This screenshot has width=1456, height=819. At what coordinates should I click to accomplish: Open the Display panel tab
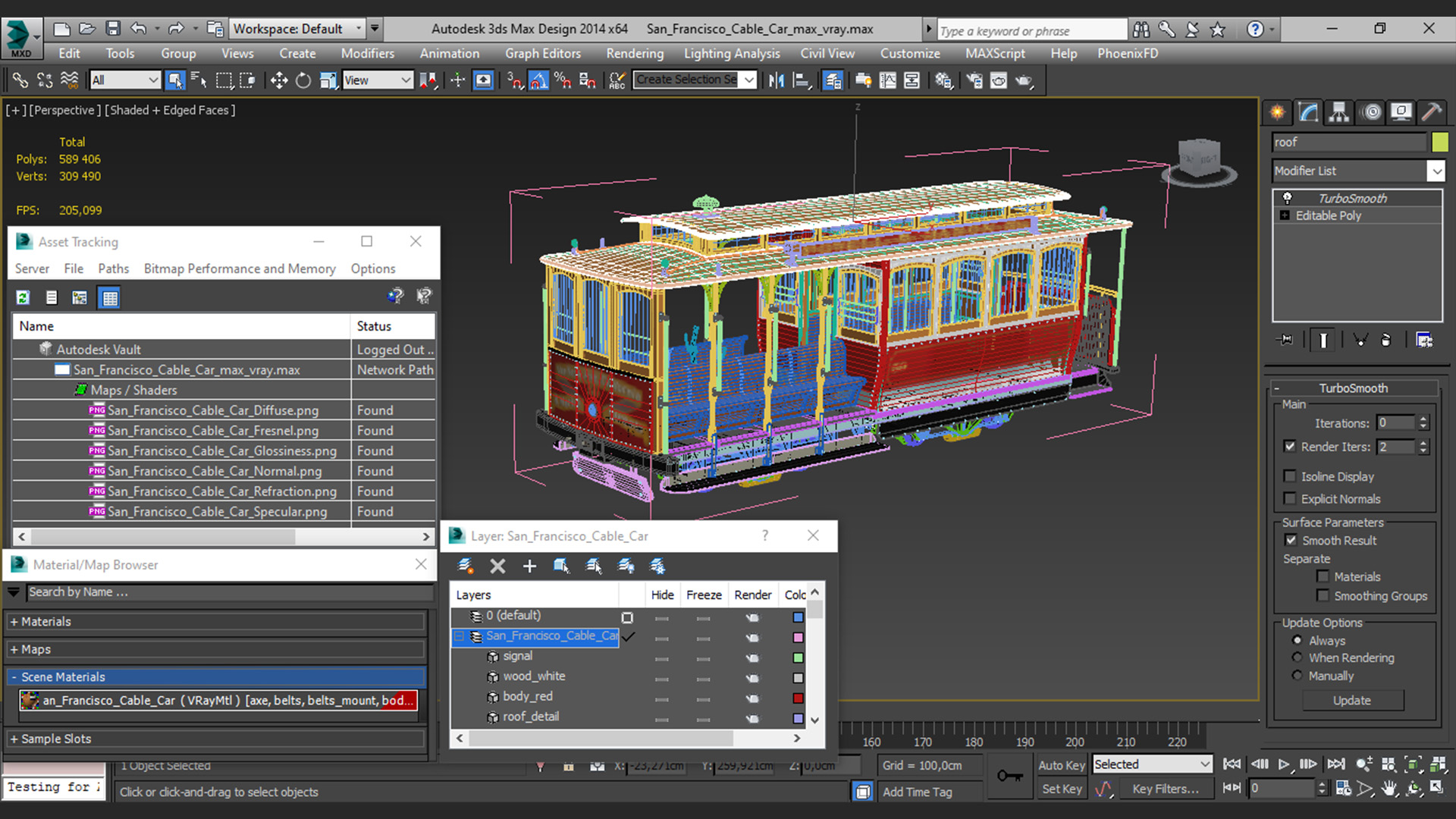tap(1401, 113)
